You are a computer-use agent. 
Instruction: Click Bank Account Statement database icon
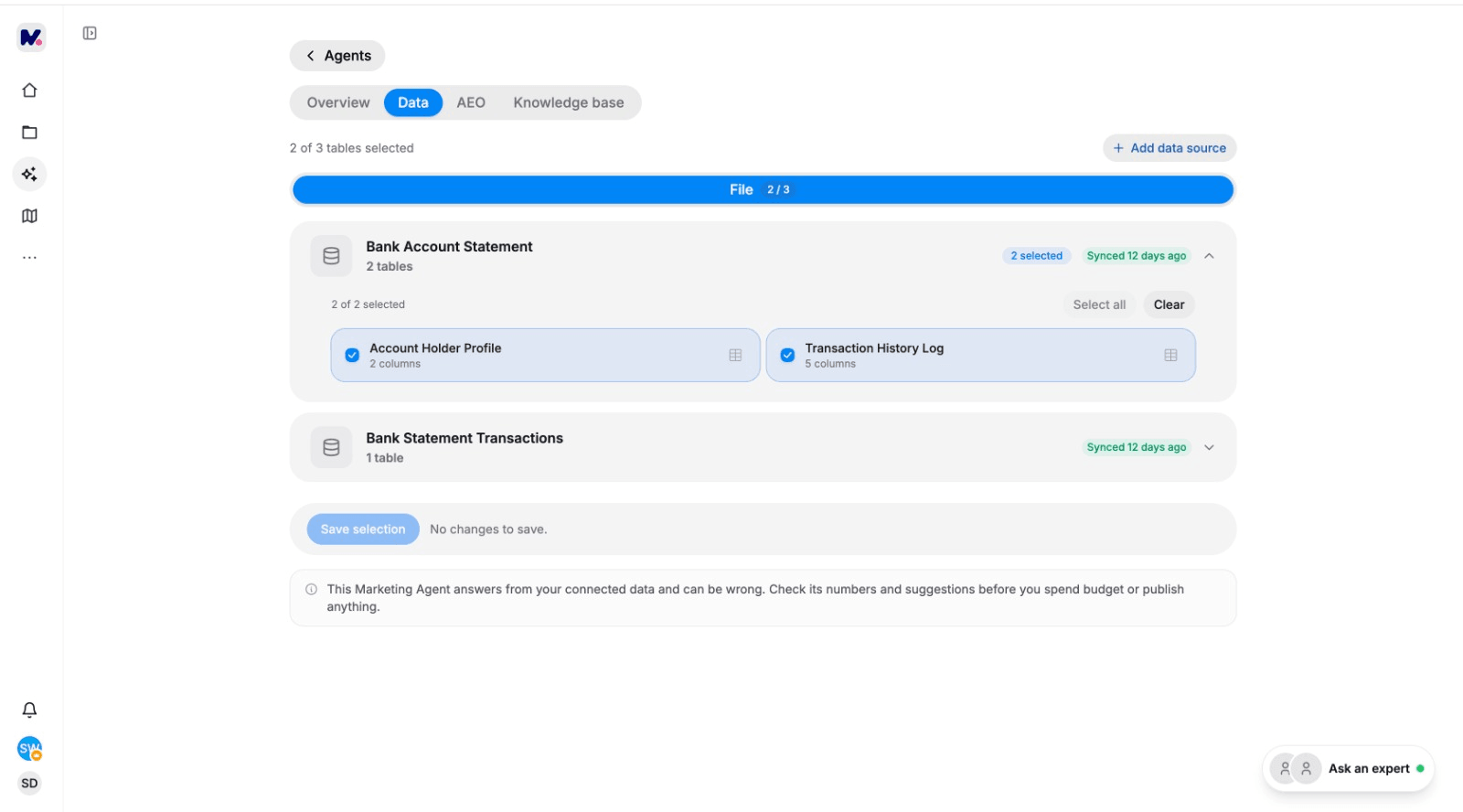point(331,256)
